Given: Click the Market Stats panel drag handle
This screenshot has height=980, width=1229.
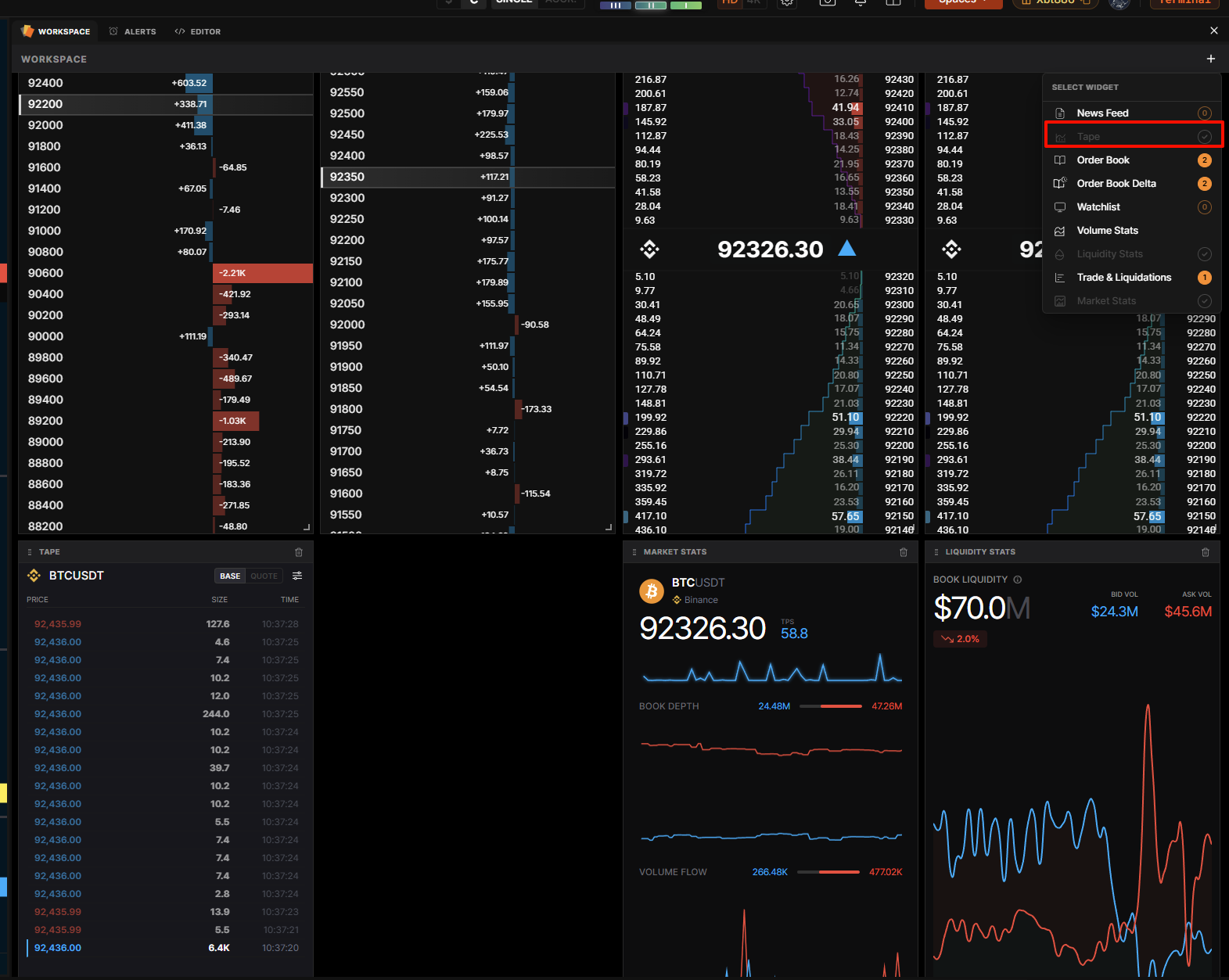Looking at the screenshot, I should click(x=634, y=552).
